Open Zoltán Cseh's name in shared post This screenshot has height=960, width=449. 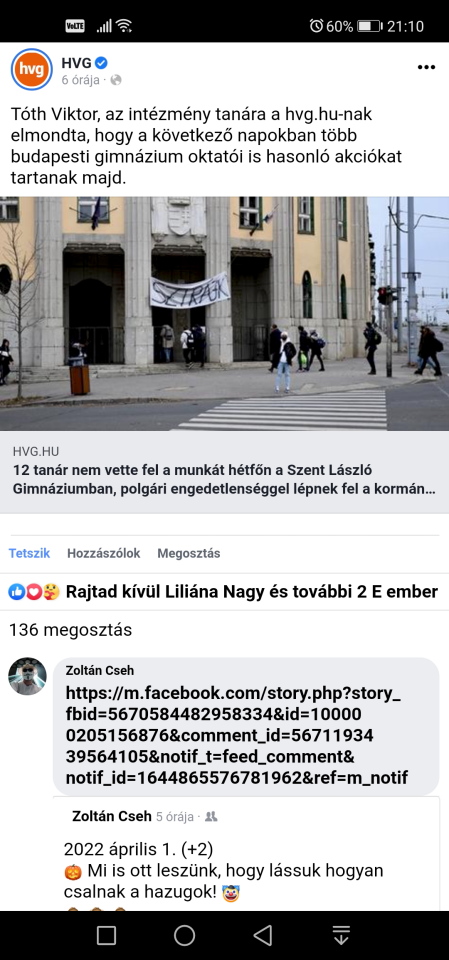coord(111,816)
